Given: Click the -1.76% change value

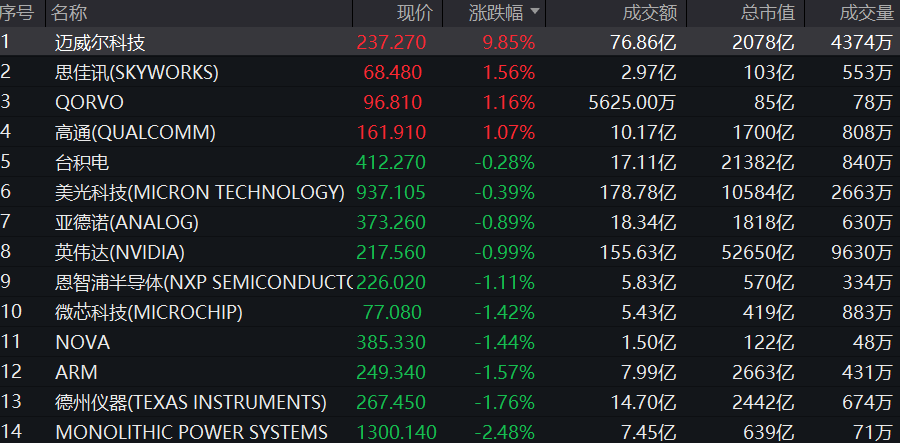Looking at the screenshot, I should [505, 402].
